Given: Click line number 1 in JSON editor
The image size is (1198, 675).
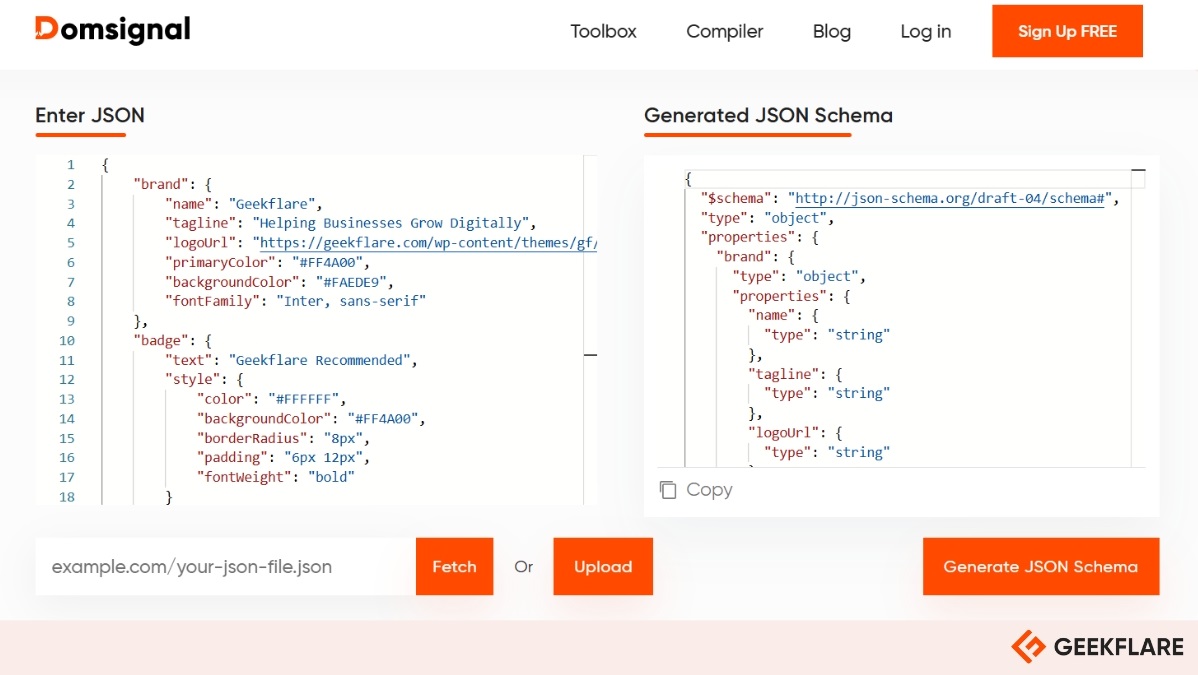Looking at the screenshot, I should [70, 164].
